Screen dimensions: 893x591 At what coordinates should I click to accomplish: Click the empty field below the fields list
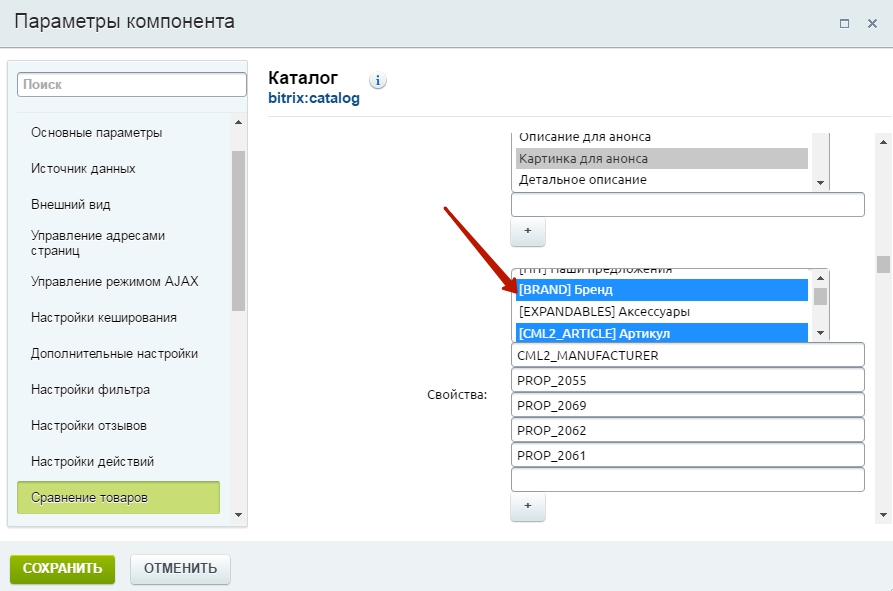pyautogui.click(x=688, y=204)
